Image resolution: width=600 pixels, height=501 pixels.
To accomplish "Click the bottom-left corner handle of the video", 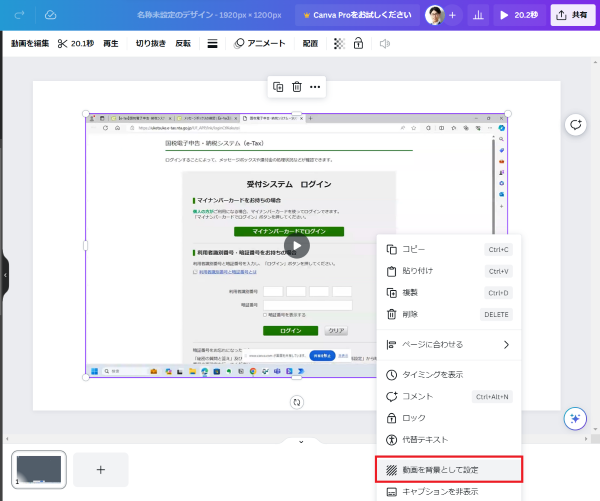I will [x=86, y=377].
